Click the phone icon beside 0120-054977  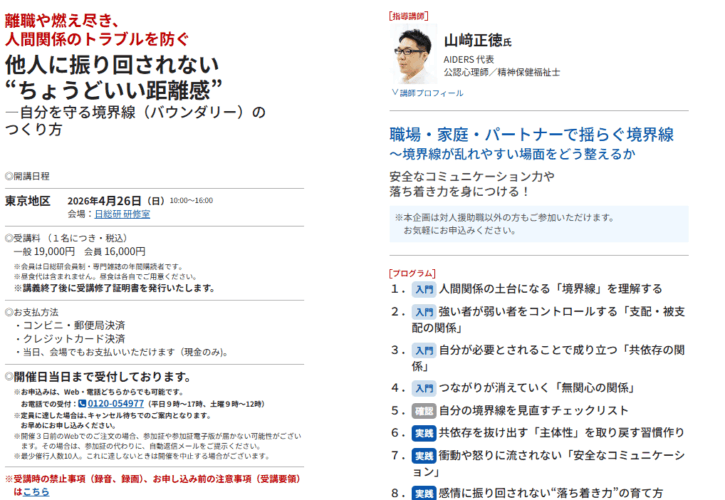click(x=83, y=403)
